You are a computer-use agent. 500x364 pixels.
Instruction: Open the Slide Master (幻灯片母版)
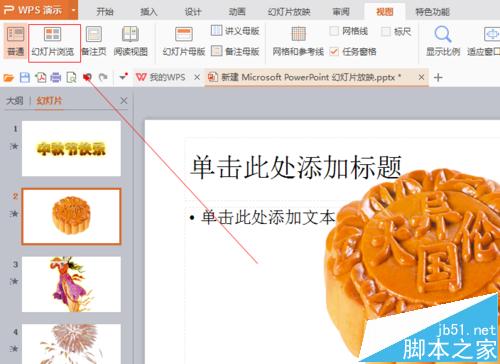pyautogui.click(x=184, y=42)
